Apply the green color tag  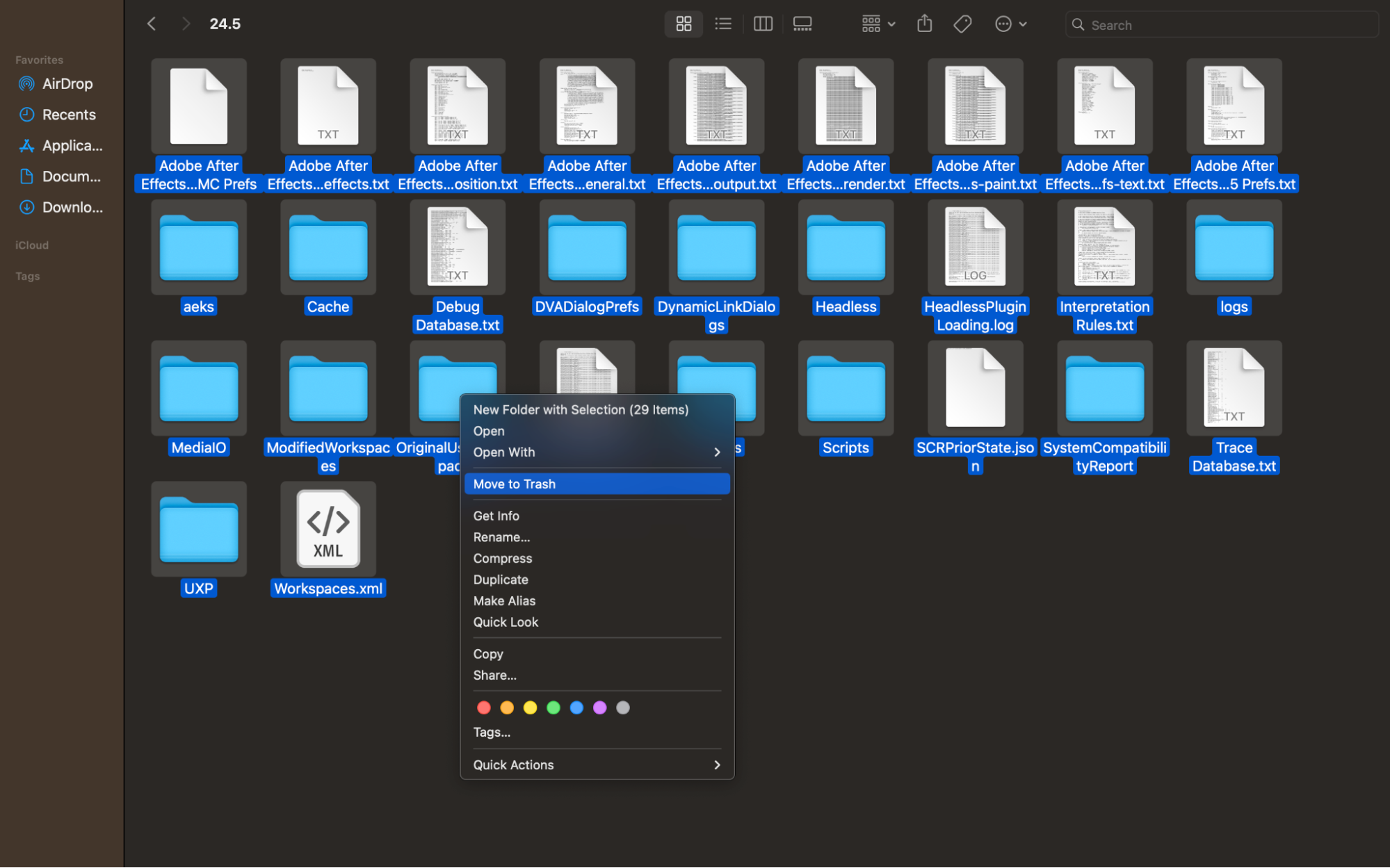pyautogui.click(x=553, y=708)
